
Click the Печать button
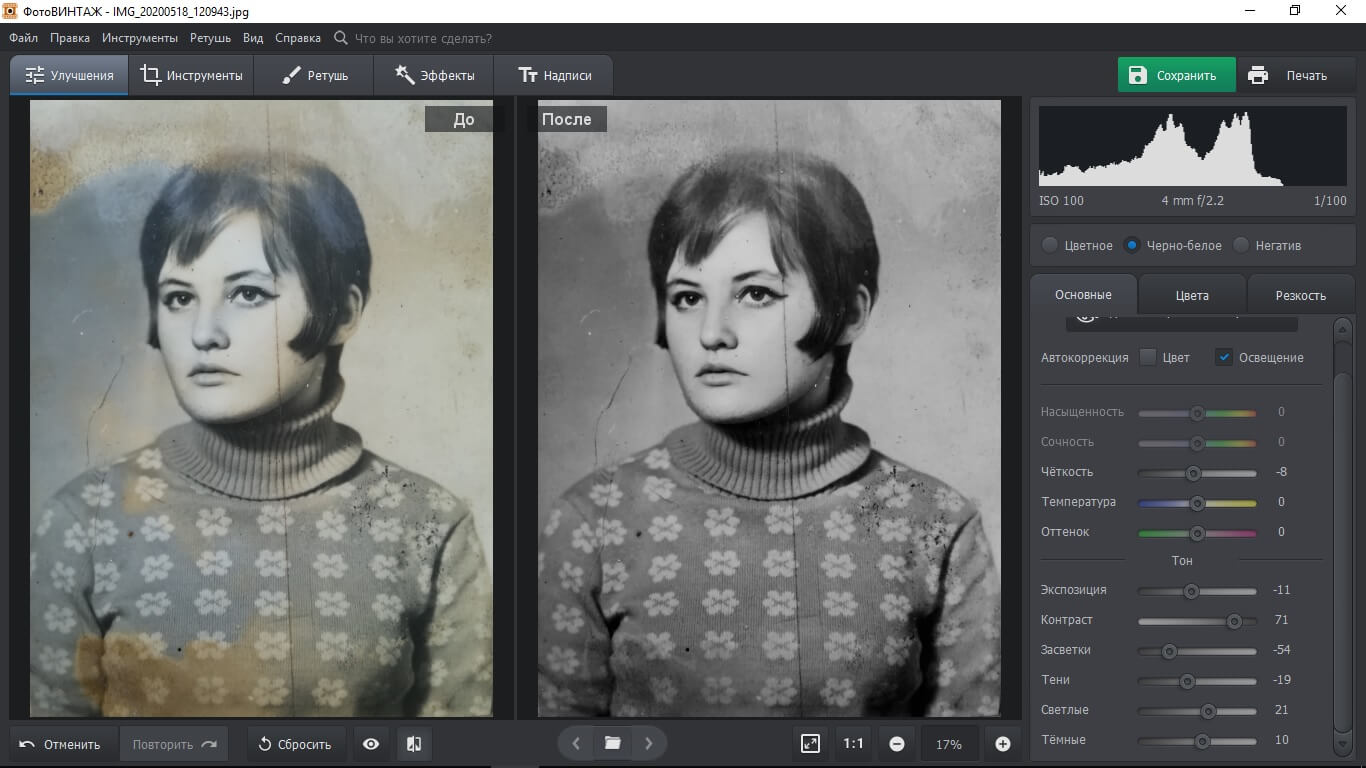(x=1297, y=75)
